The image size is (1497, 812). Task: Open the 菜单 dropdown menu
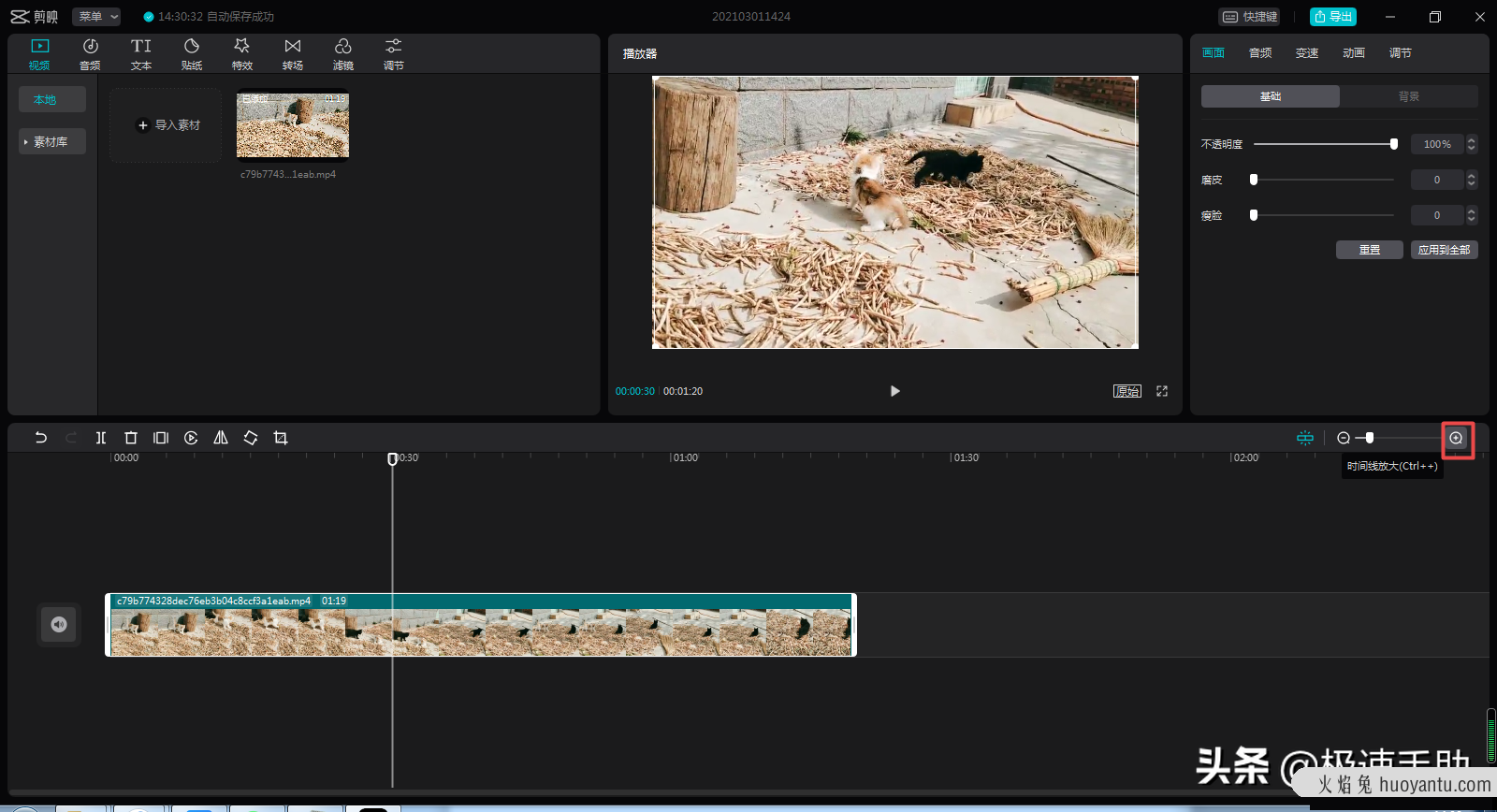pos(97,17)
